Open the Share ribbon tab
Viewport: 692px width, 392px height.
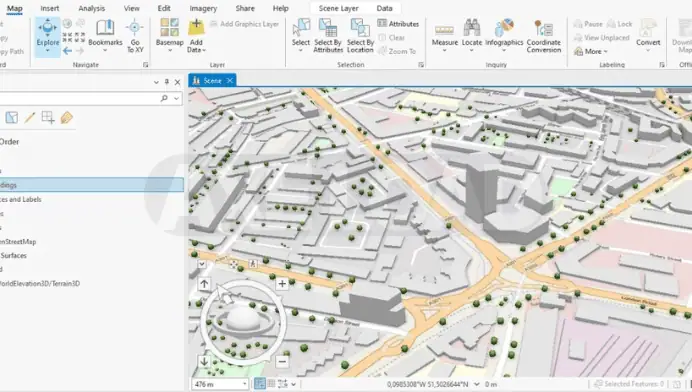245,8
